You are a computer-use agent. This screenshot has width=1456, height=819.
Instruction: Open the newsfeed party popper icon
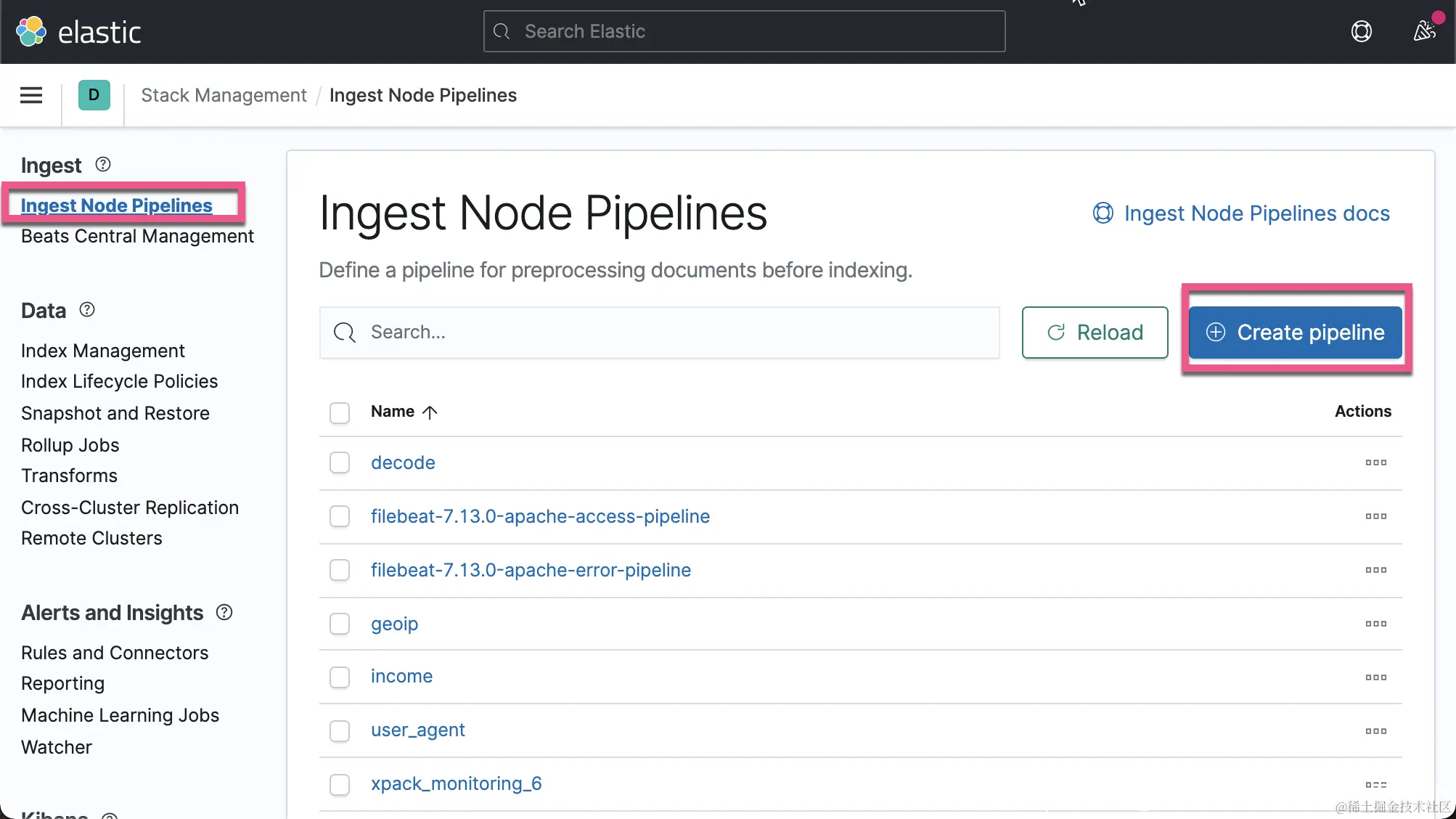tap(1424, 31)
